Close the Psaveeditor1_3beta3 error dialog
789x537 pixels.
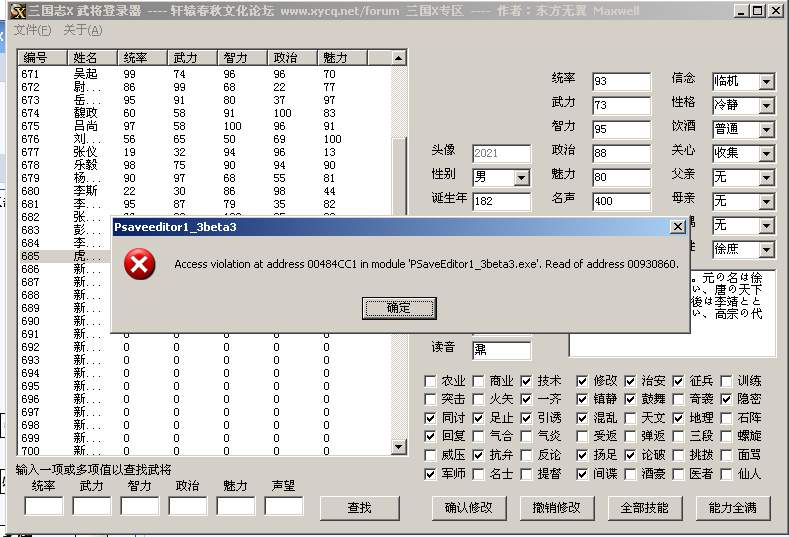click(x=677, y=227)
